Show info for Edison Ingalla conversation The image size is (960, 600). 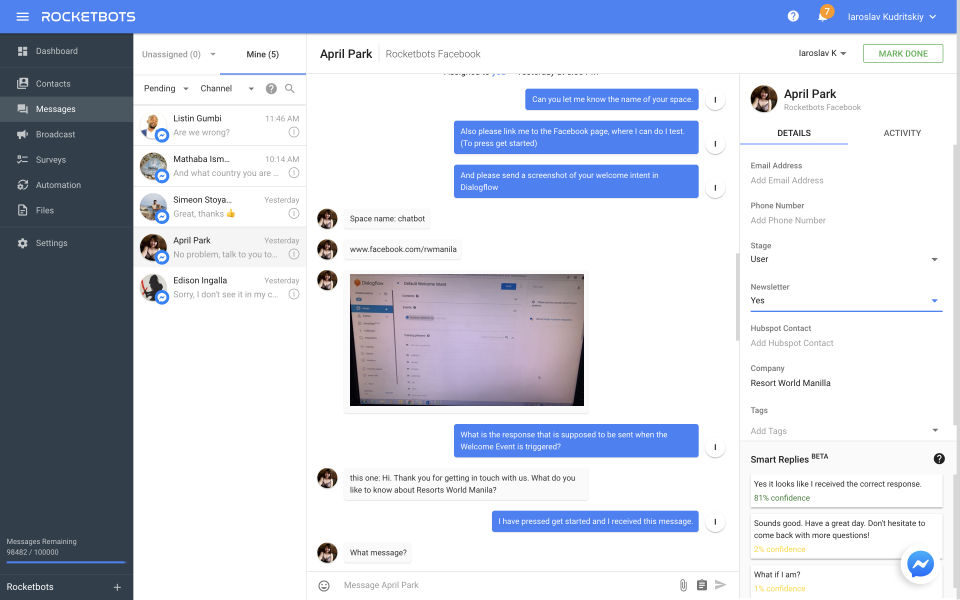(x=294, y=294)
